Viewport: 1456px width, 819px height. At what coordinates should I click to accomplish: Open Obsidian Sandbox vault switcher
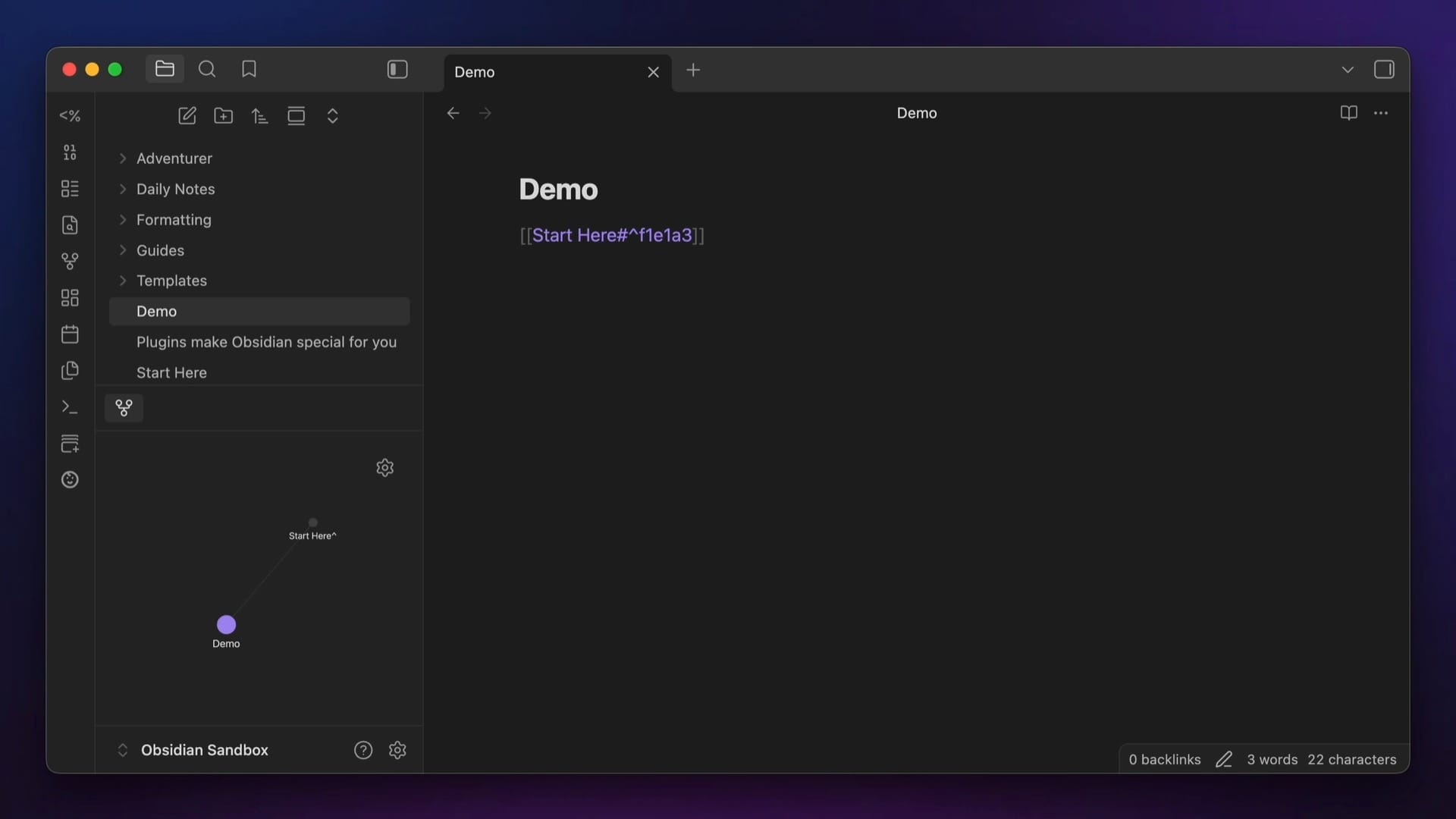pos(204,750)
